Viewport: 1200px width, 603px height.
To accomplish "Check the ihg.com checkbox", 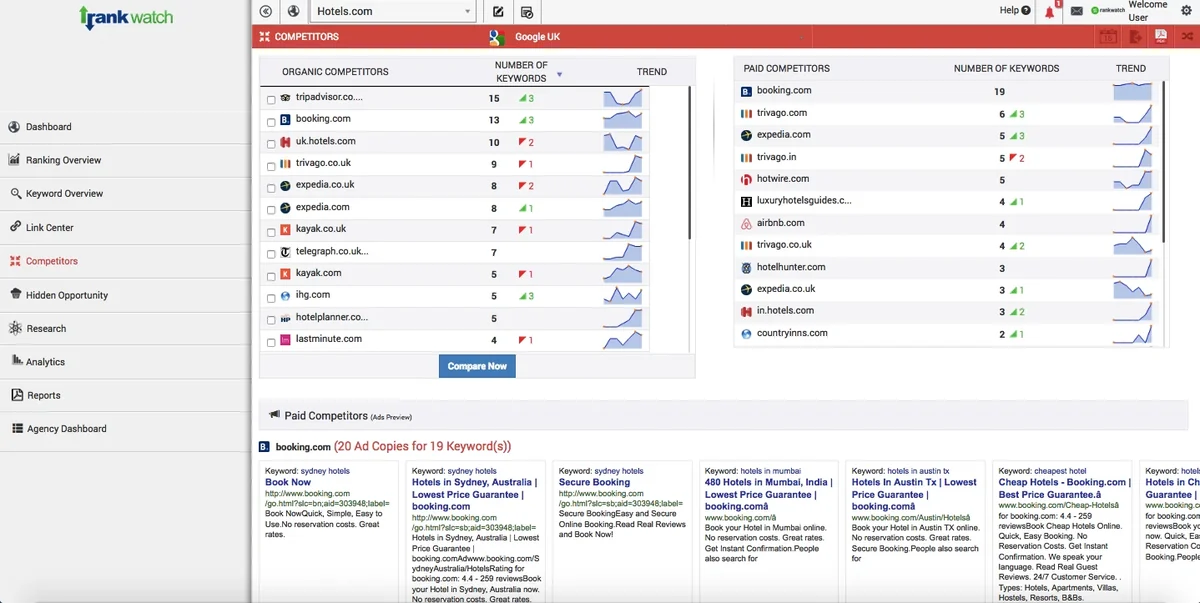I will [x=271, y=298].
